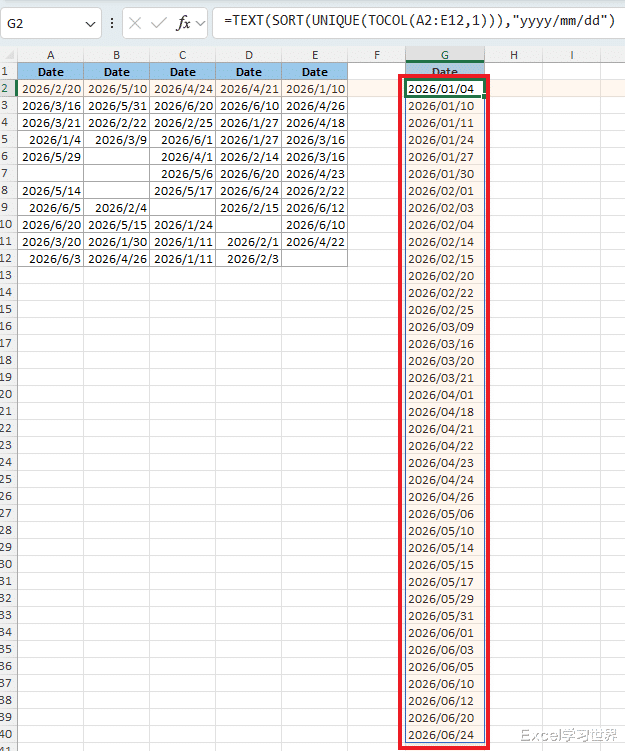
Task: Select cell B3 with 2026/5/31
Action: [x=116, y=106]
